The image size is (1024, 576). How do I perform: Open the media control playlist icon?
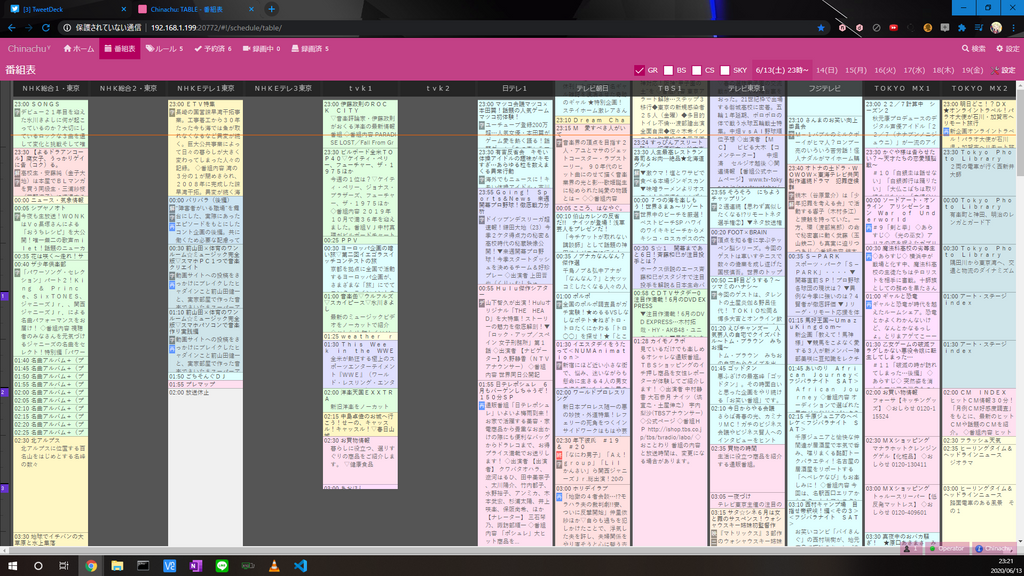pyautogui.click(x=979, y=28)
